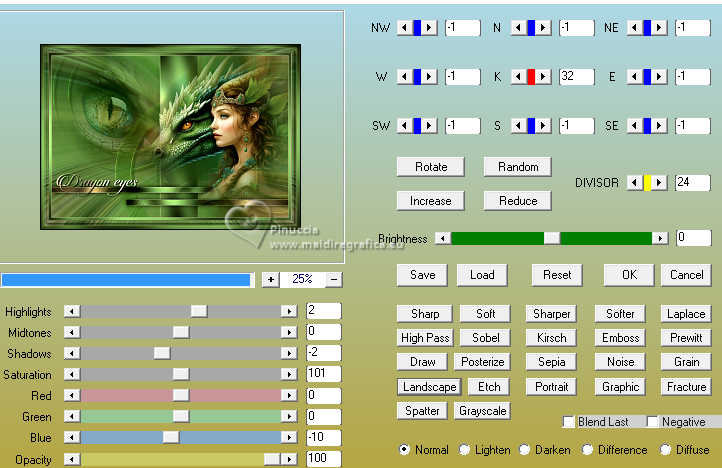Screen dimensions: 722x468
Task: Click the Brightness slider handle
Action: click(552, 238)
